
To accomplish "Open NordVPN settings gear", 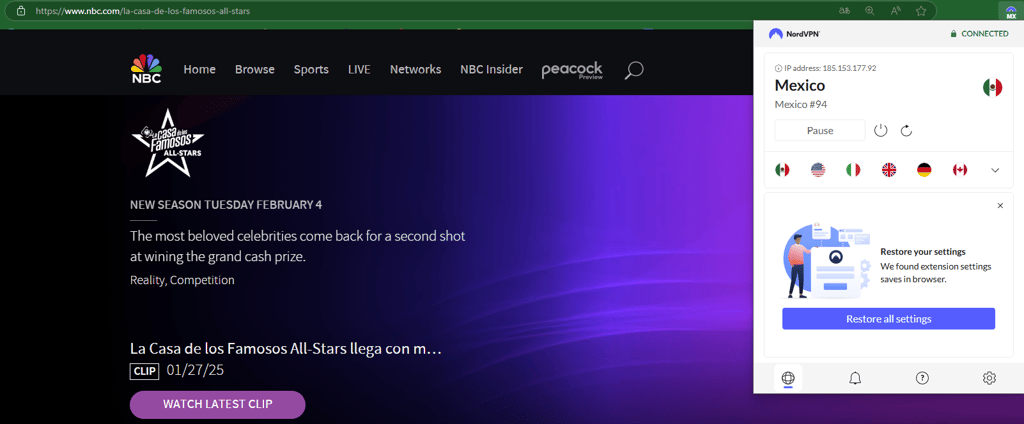I will [989, 378].
